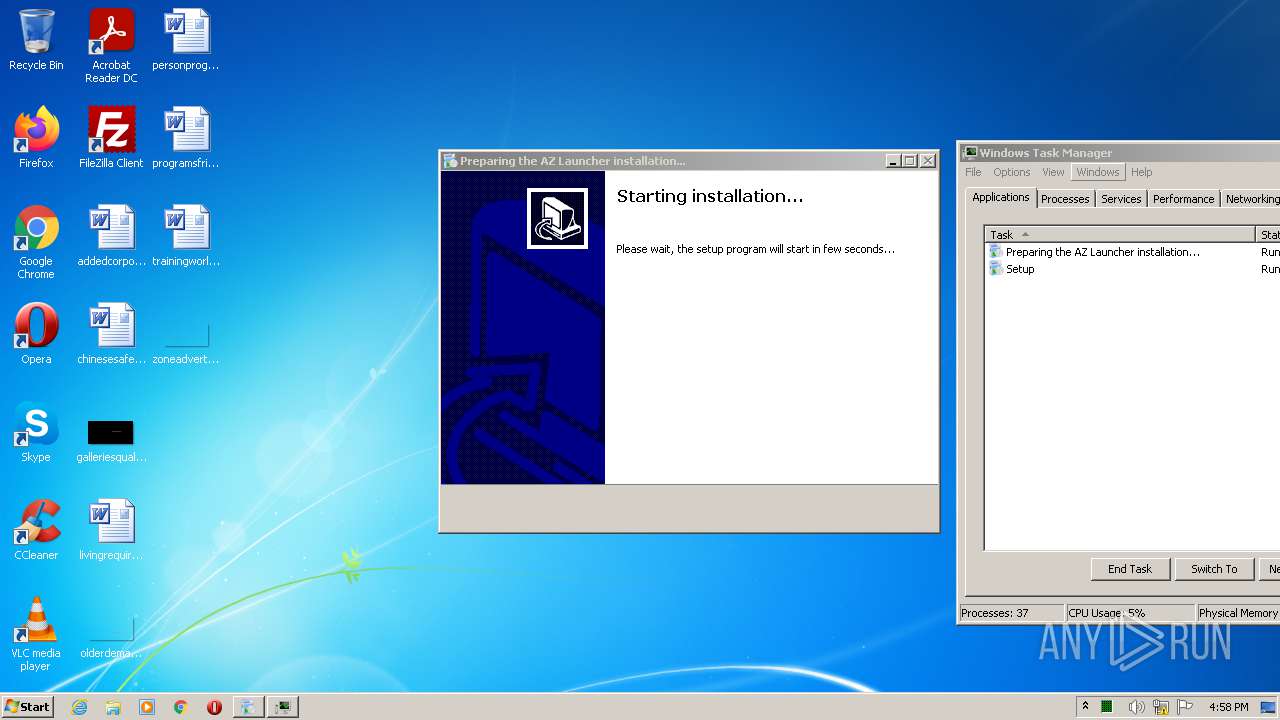
Task: Switch to the Task Manager taskbar button
Action: [x=284, y=707]
